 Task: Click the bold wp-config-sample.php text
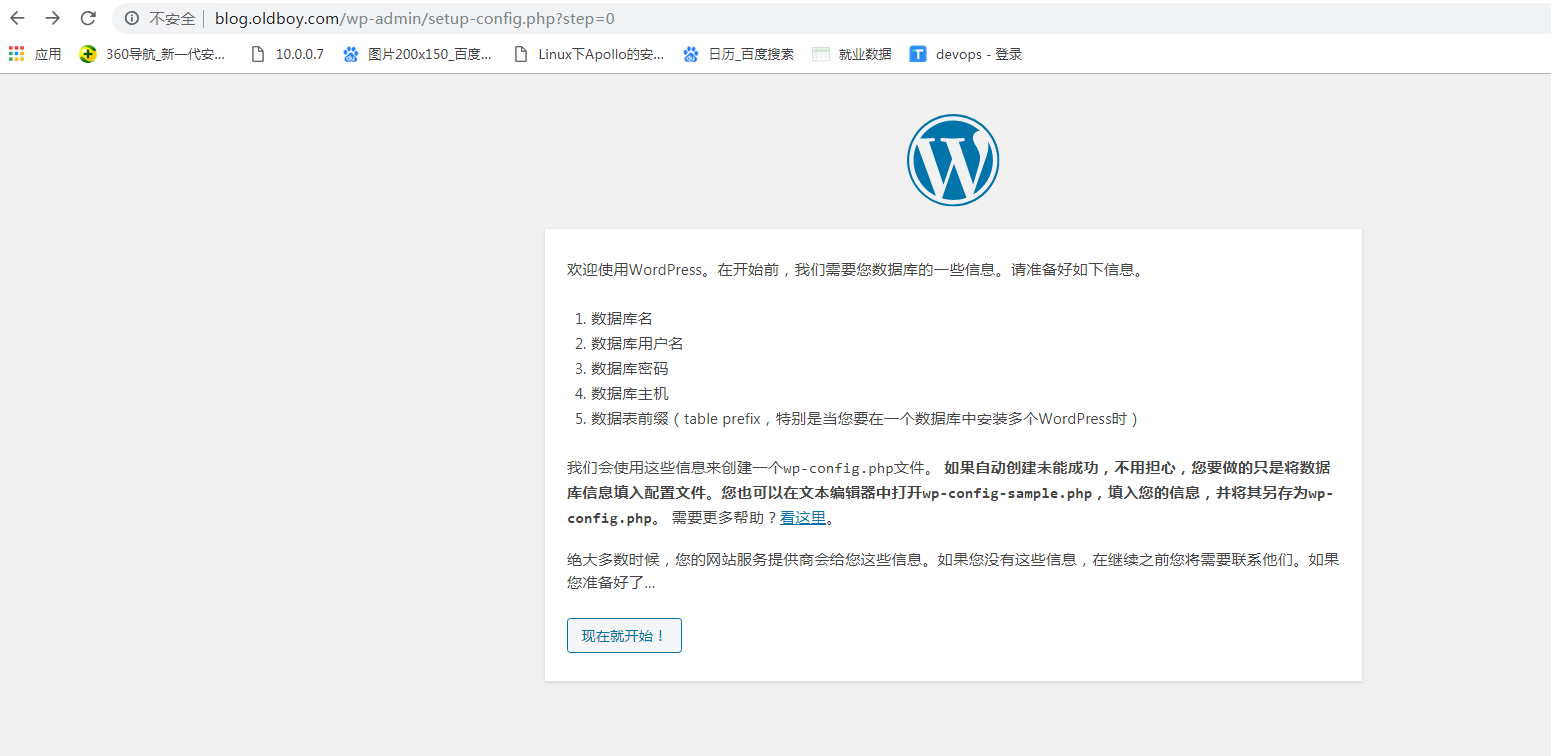1007,493
